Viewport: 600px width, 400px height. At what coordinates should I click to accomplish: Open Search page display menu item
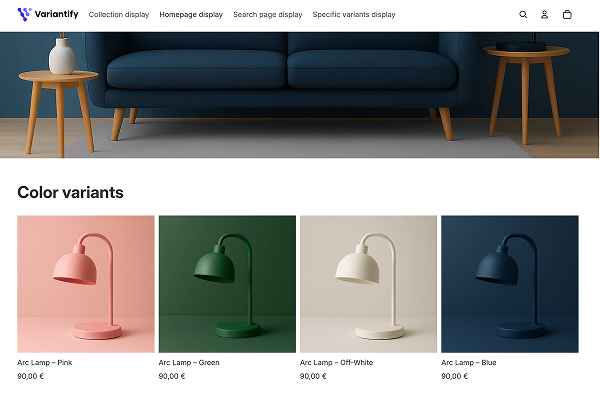[267, 15]
